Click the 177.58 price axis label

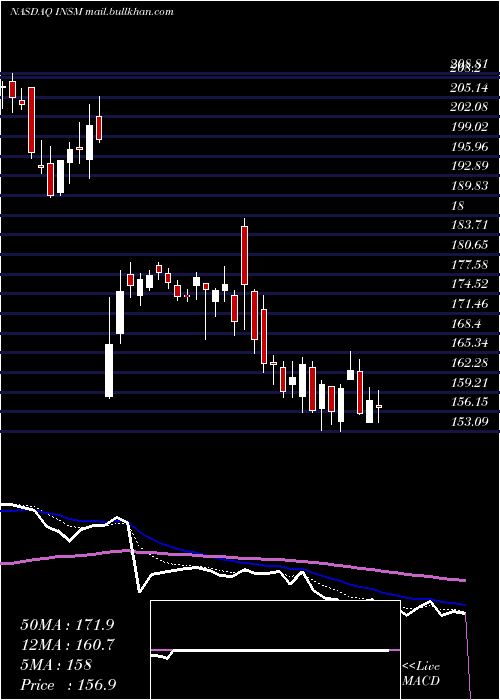(469, 265)
